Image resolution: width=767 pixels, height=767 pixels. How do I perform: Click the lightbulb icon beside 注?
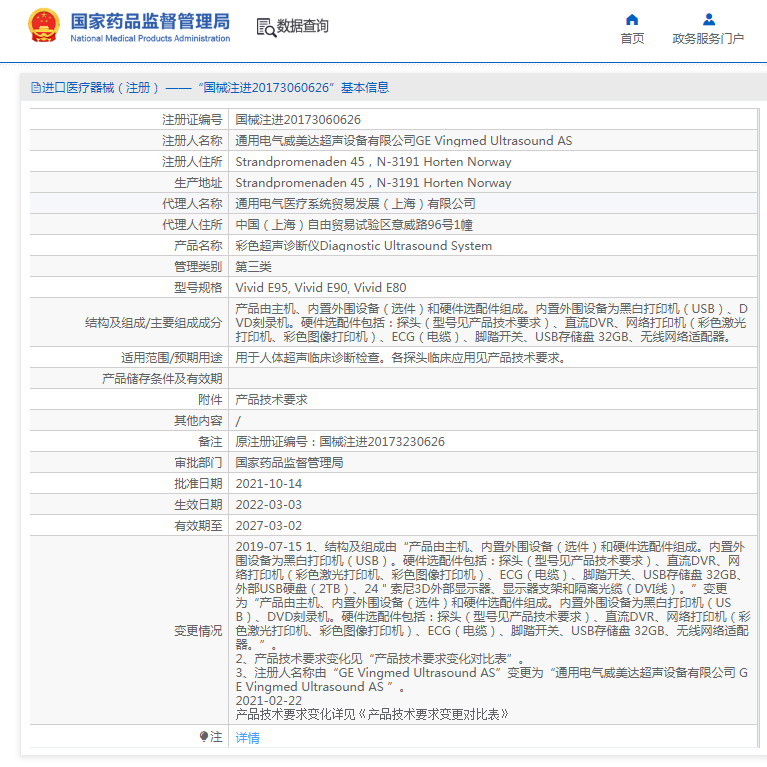[204, 737]
